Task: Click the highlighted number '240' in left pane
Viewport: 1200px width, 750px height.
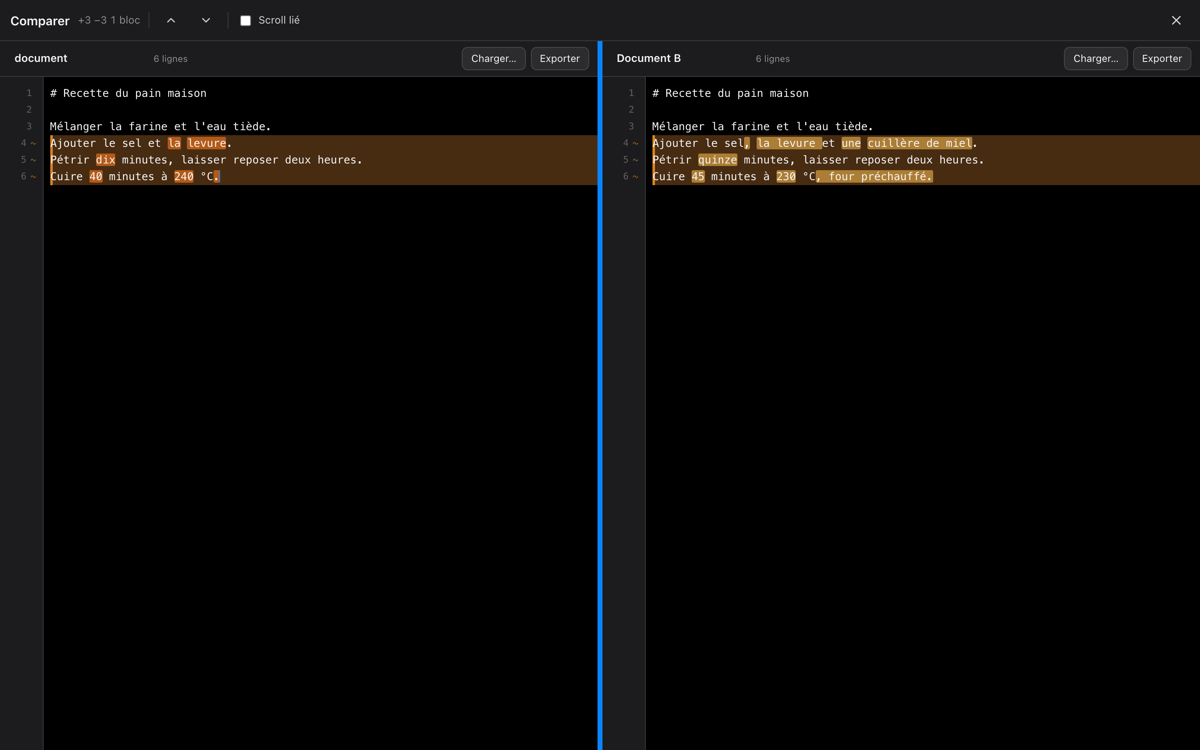Action: pyautogui.click(x=184, y=176)
